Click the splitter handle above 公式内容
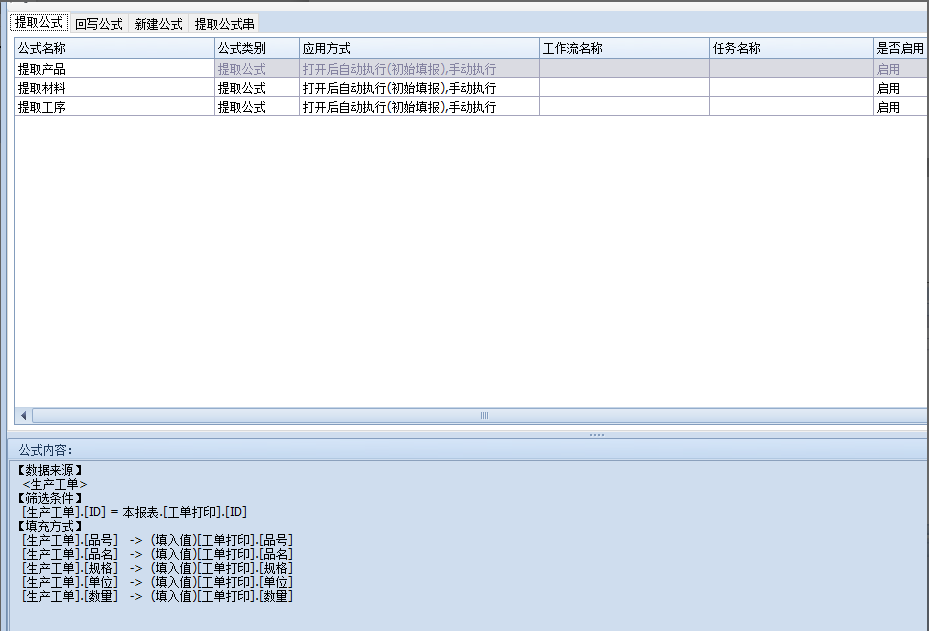Screen dimensions: 929x631 pos(596,435)
